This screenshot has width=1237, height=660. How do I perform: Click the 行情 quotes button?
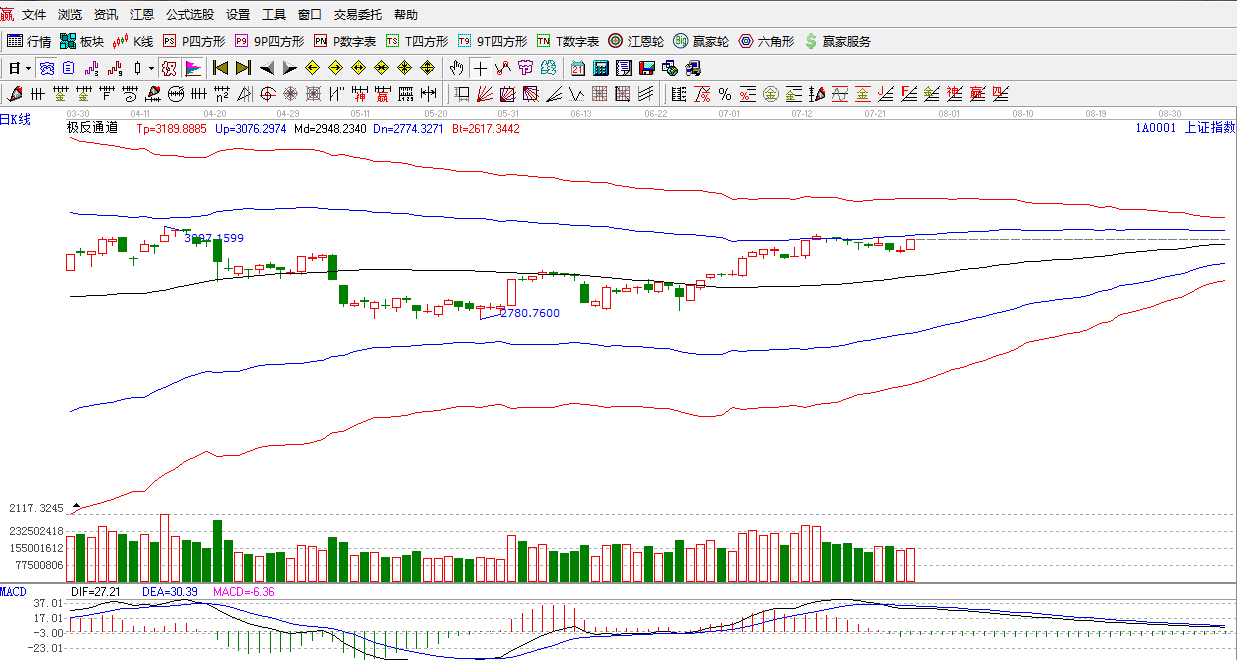[30, 41]
